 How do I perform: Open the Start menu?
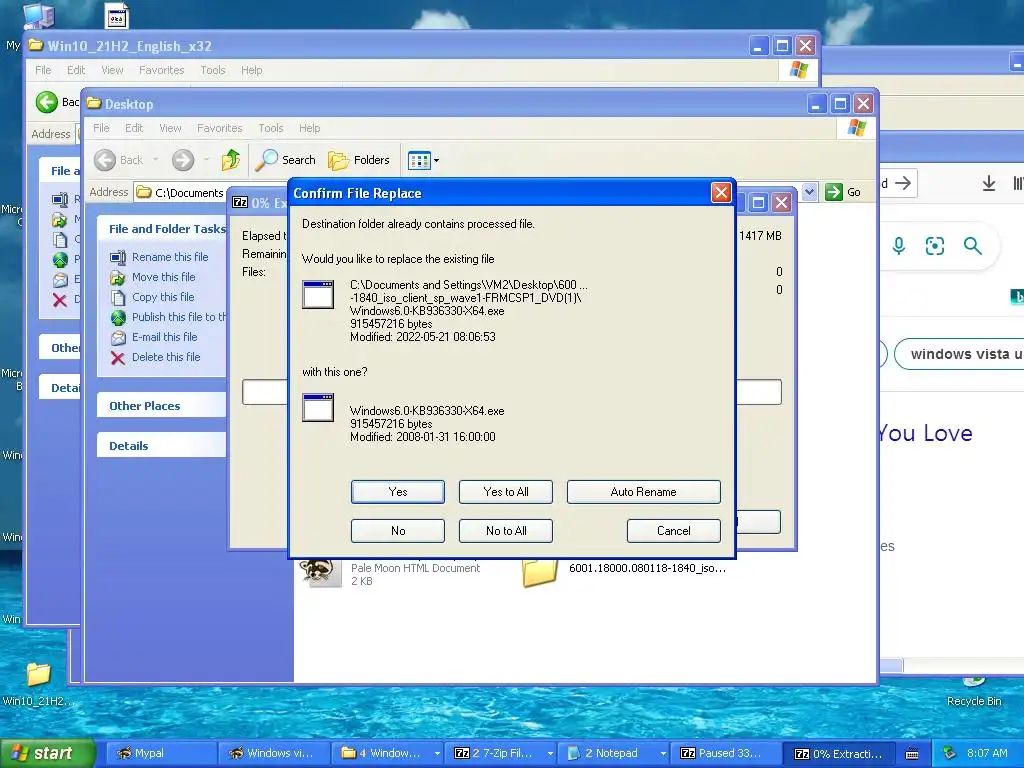(x=47, y=754)
